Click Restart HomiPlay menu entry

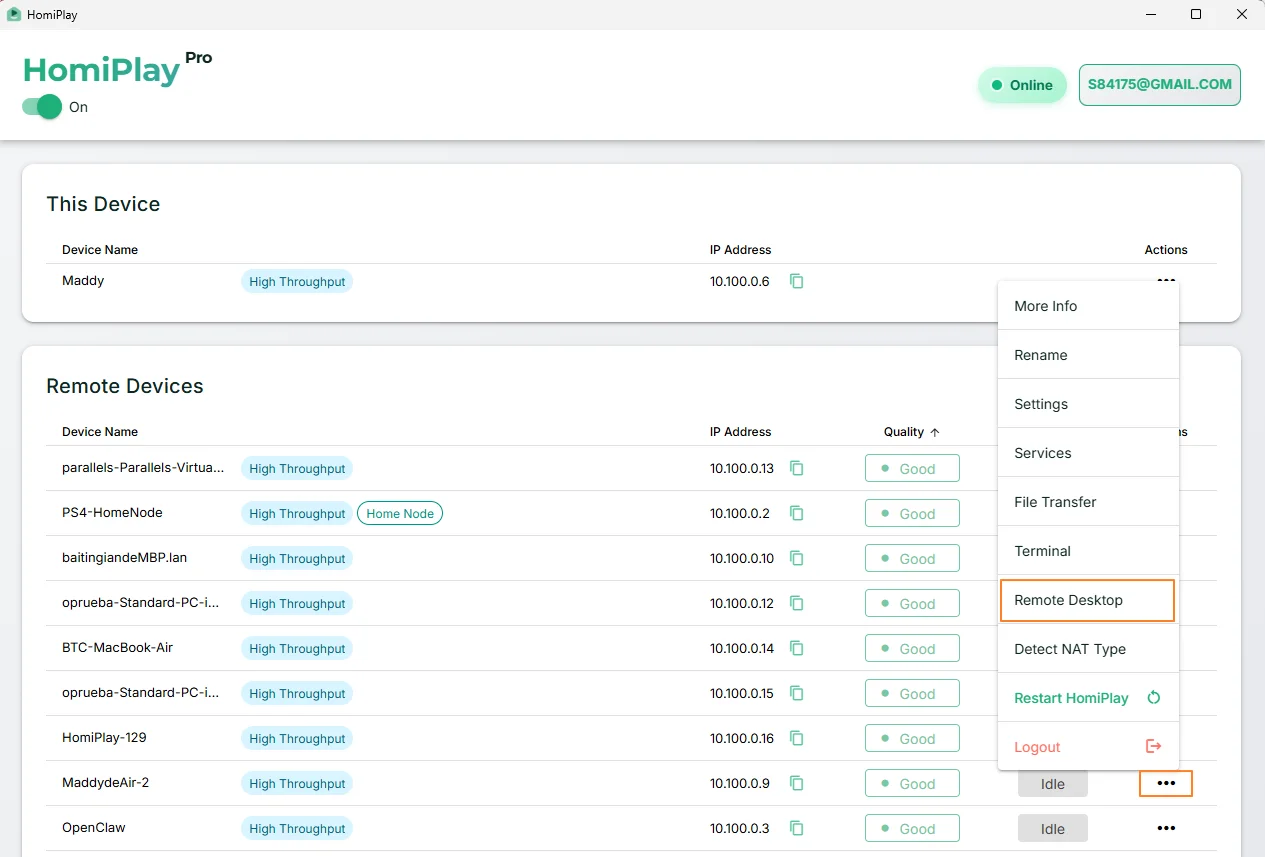[1089, 698]
